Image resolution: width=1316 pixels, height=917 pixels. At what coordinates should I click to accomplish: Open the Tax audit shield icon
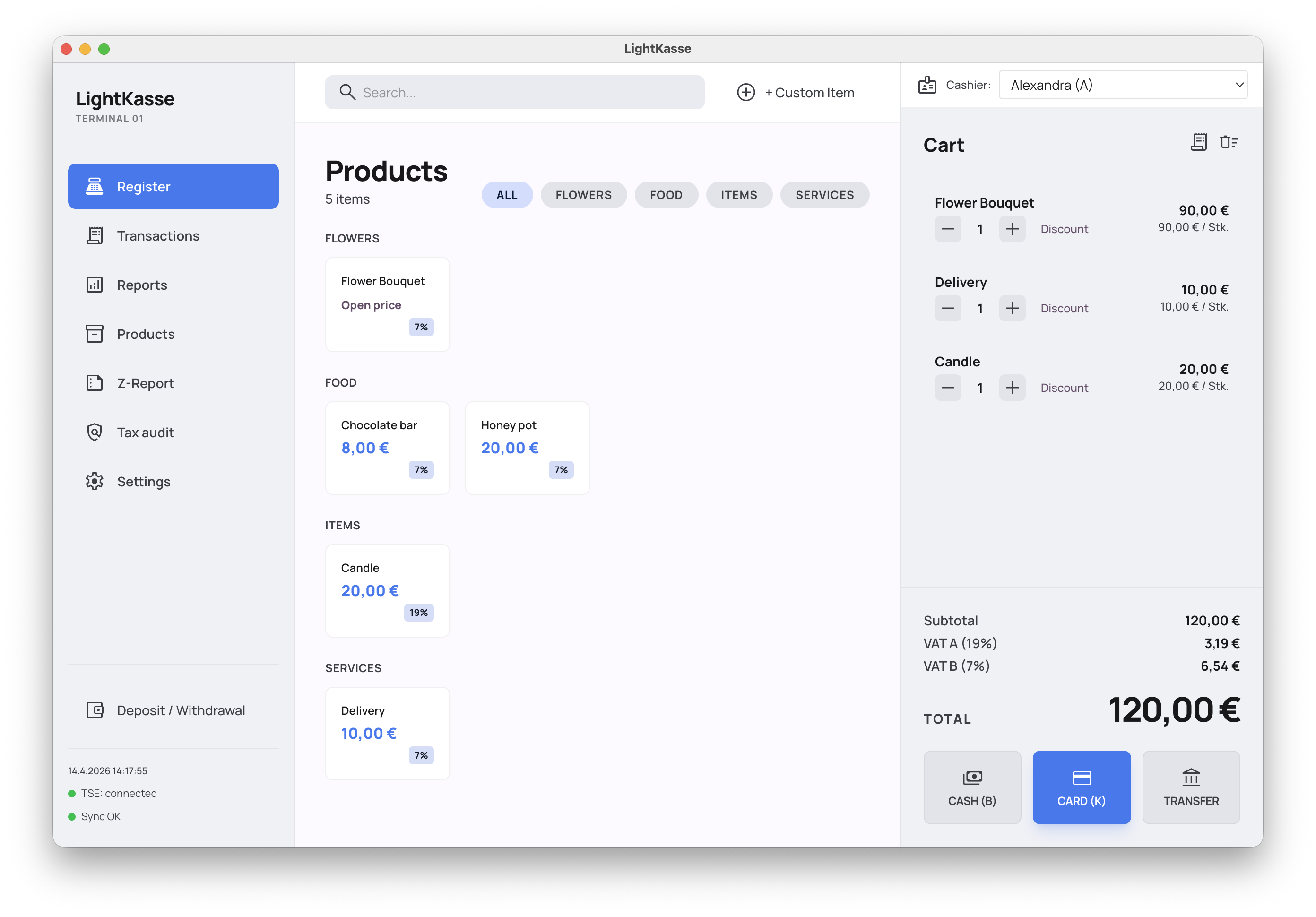(x=94, y=432)
